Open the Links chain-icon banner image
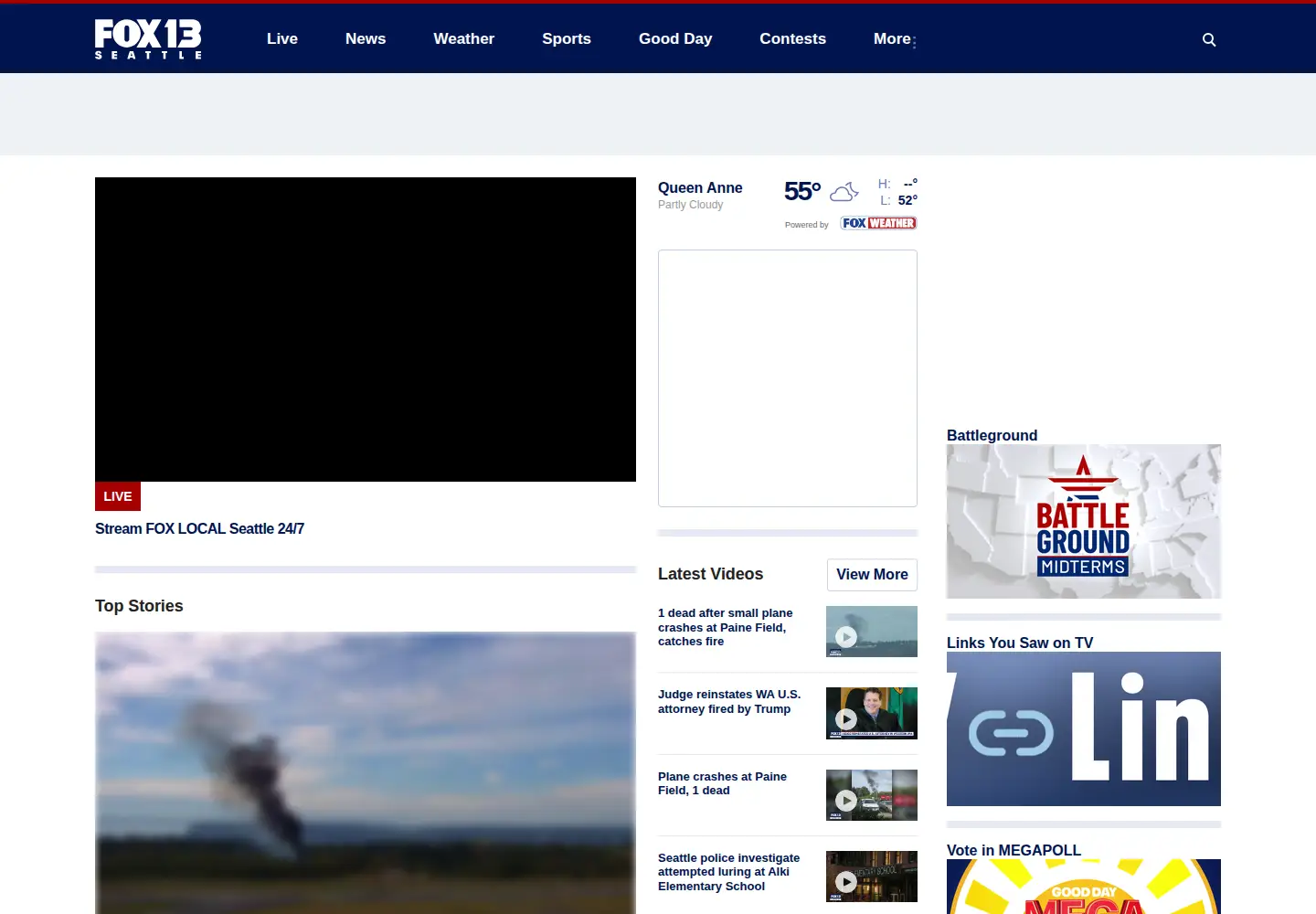This screenshot has width=1316, height=914. coord(1084,729)
